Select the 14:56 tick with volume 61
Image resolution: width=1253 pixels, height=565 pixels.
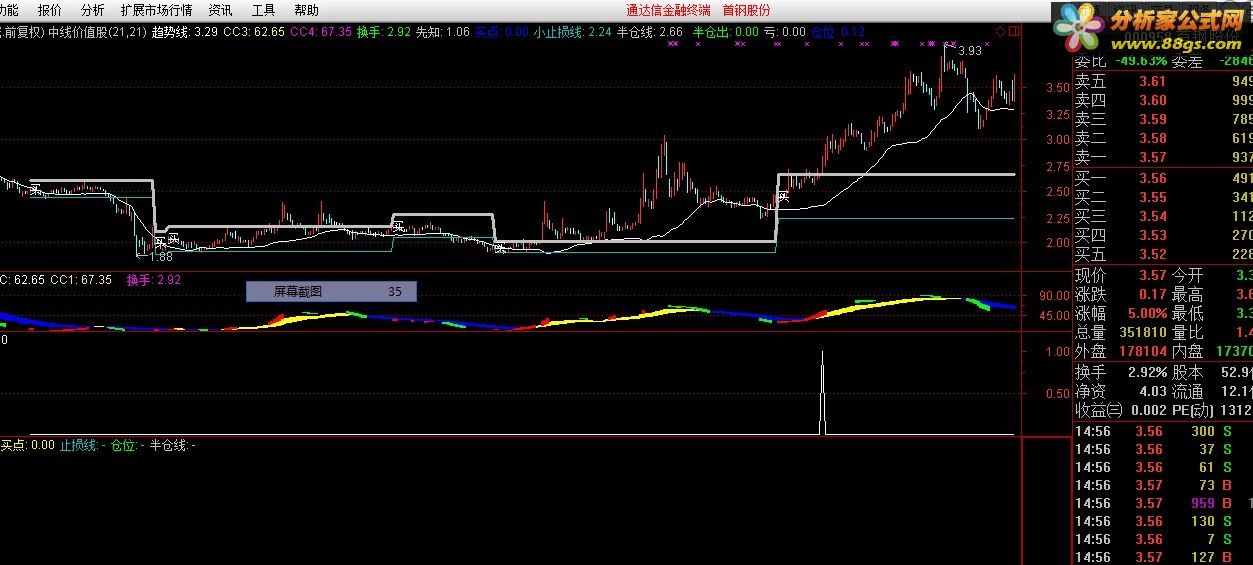pos(1163,467)
